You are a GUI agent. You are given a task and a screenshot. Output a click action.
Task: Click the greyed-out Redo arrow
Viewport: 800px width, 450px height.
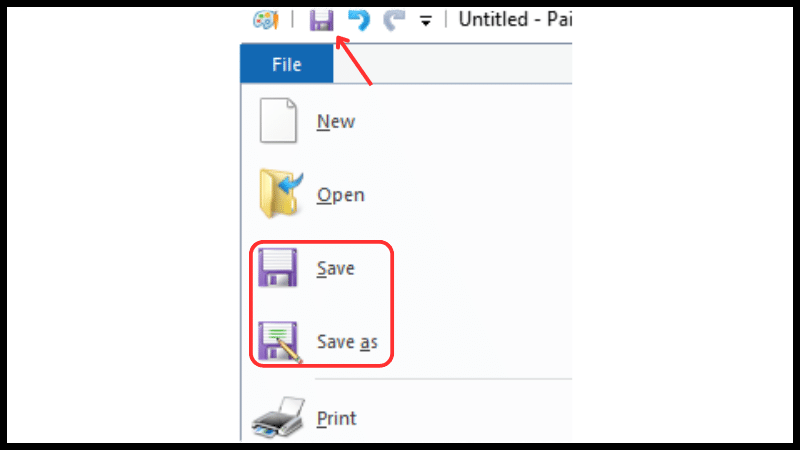394,20
